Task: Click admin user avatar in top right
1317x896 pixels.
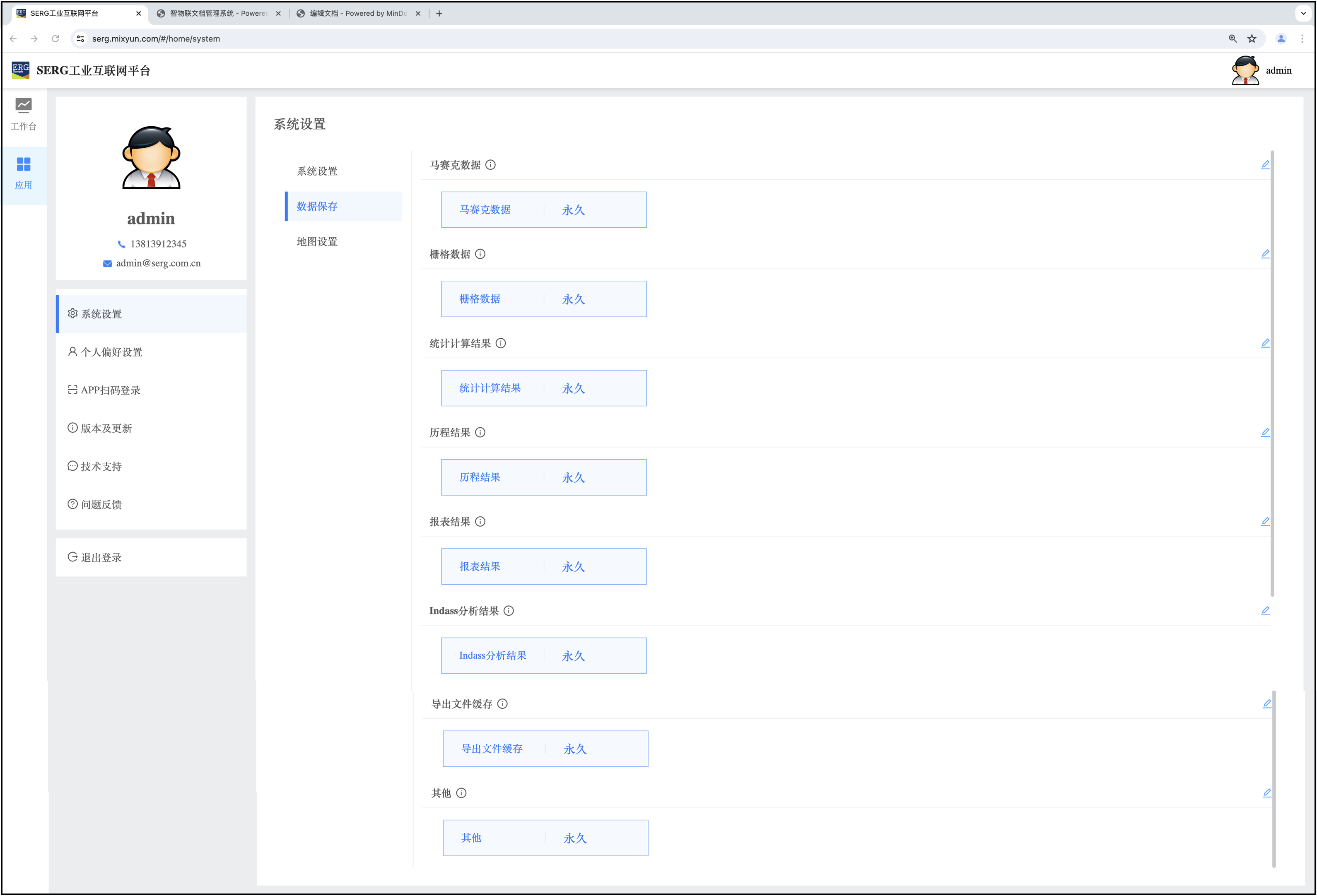Action: tap(1245, 70)
